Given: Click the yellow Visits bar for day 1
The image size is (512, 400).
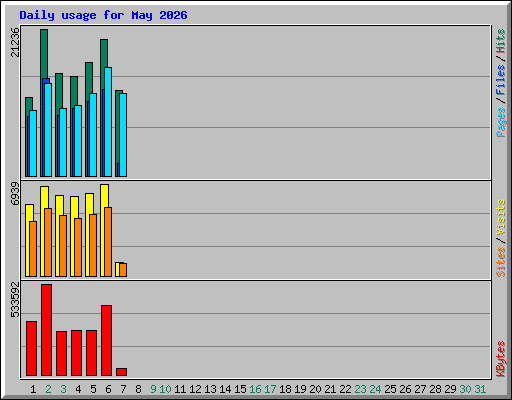Looking at the screenshot, I should coord(28,240).
